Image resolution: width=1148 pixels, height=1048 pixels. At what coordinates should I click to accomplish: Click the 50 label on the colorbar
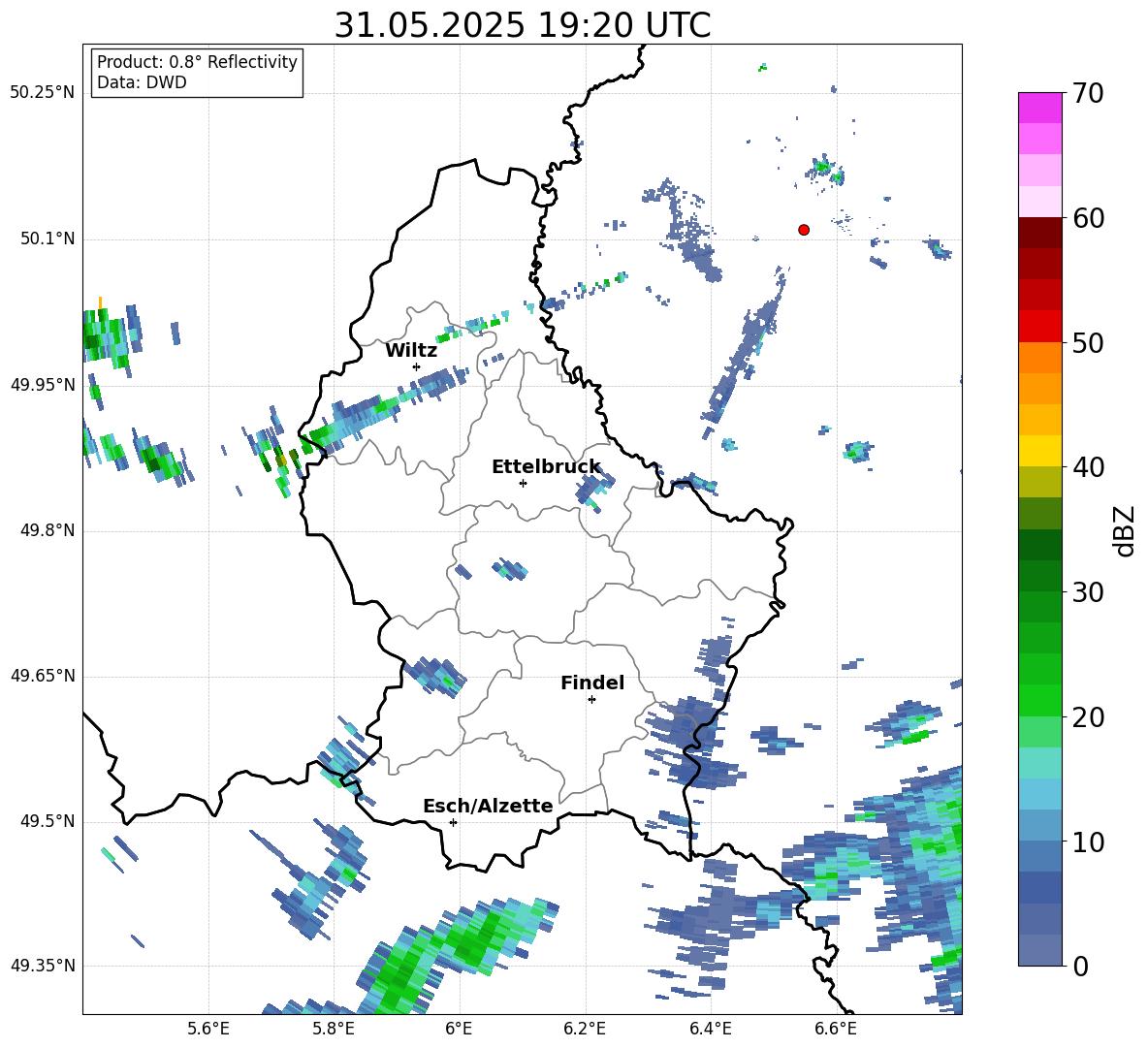pyautogui.click(x=1087, y=343)
